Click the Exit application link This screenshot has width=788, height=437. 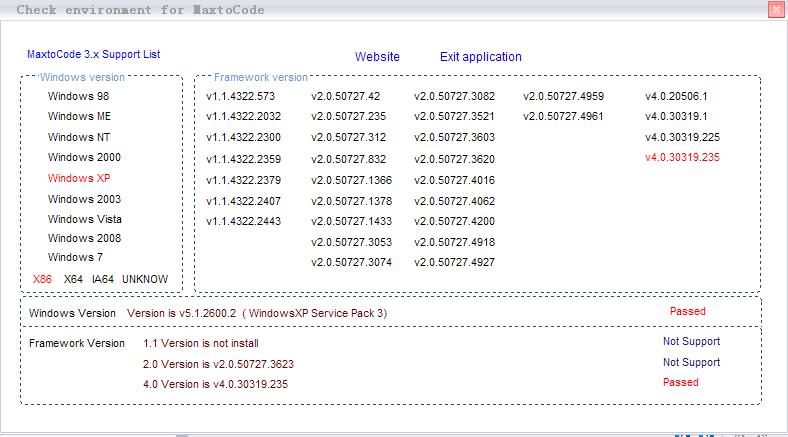coord(480,57)
